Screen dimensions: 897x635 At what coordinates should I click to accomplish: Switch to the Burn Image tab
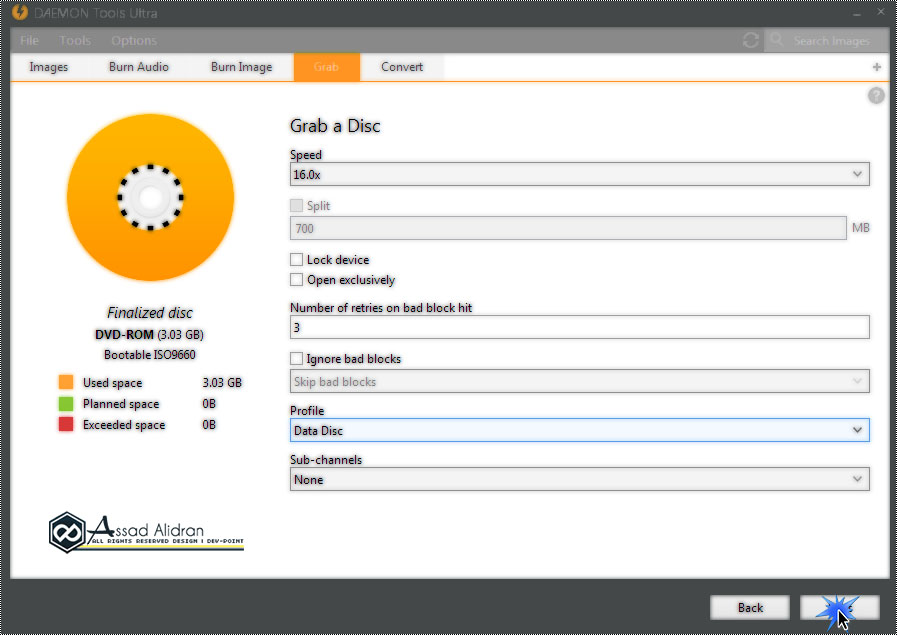[241, 67]
